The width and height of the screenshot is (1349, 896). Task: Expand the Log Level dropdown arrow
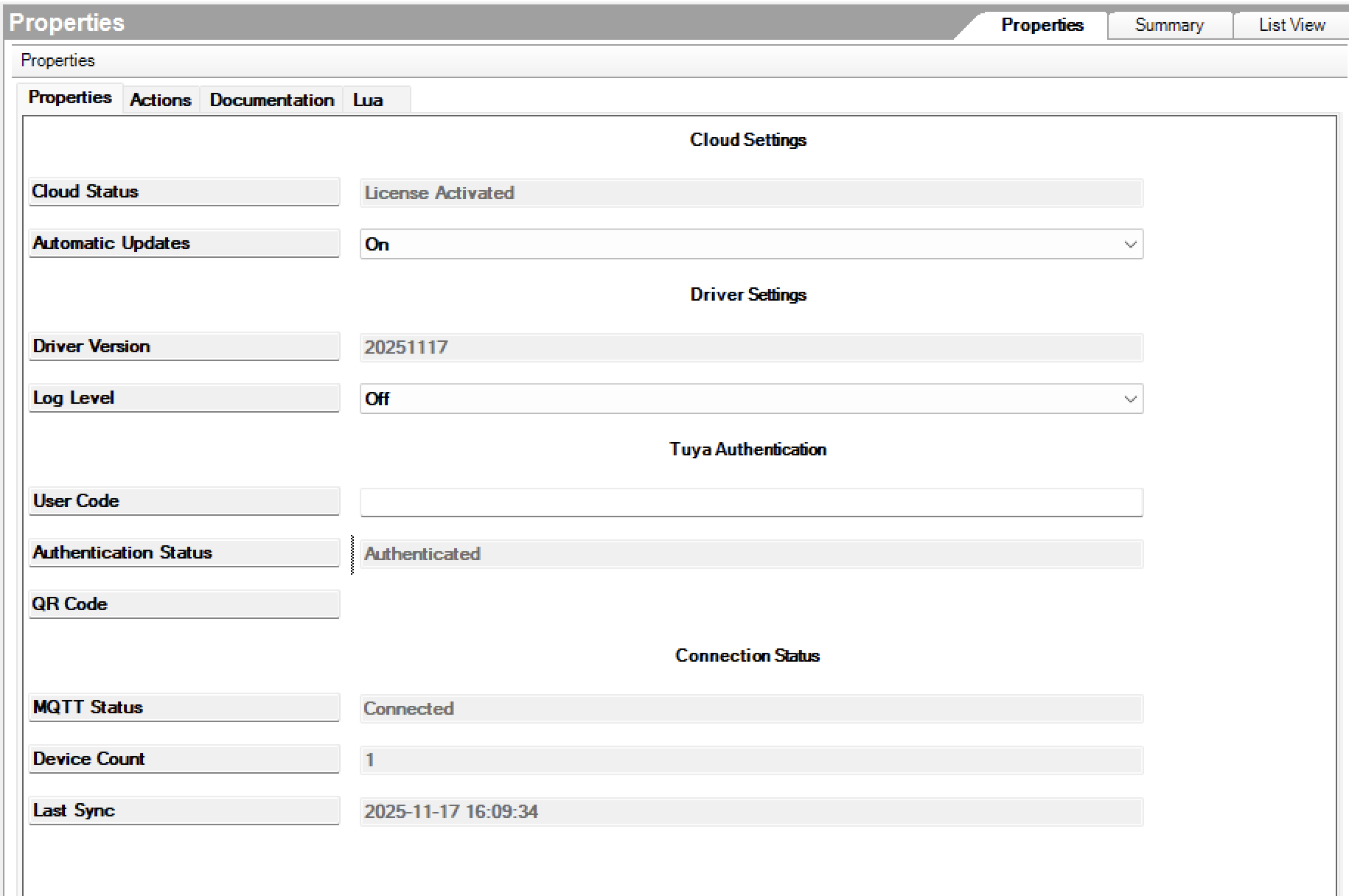coord(1129,399)
